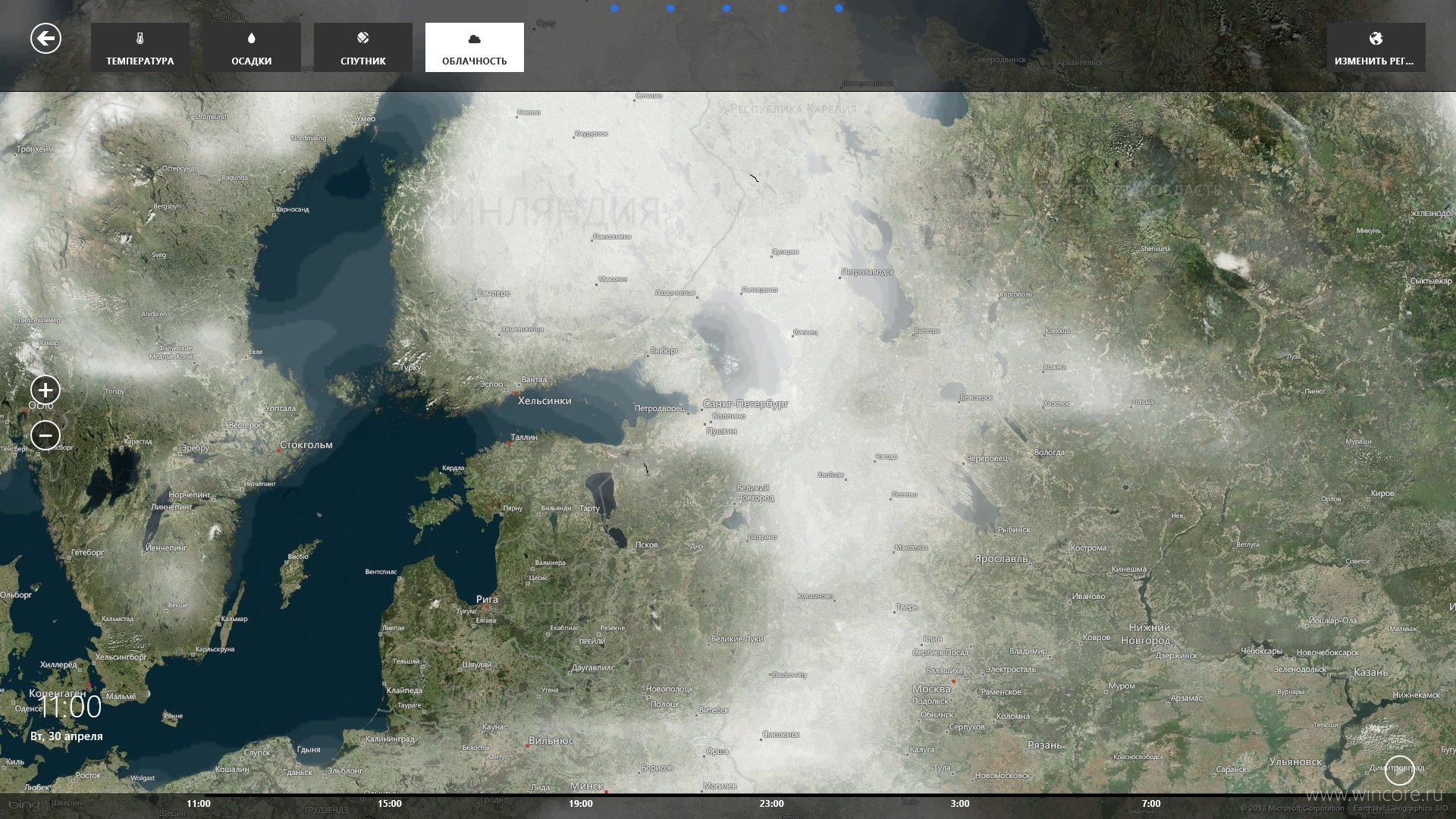Click the Копенгаген city label
1456x819 pixels.
coord(58,694)
